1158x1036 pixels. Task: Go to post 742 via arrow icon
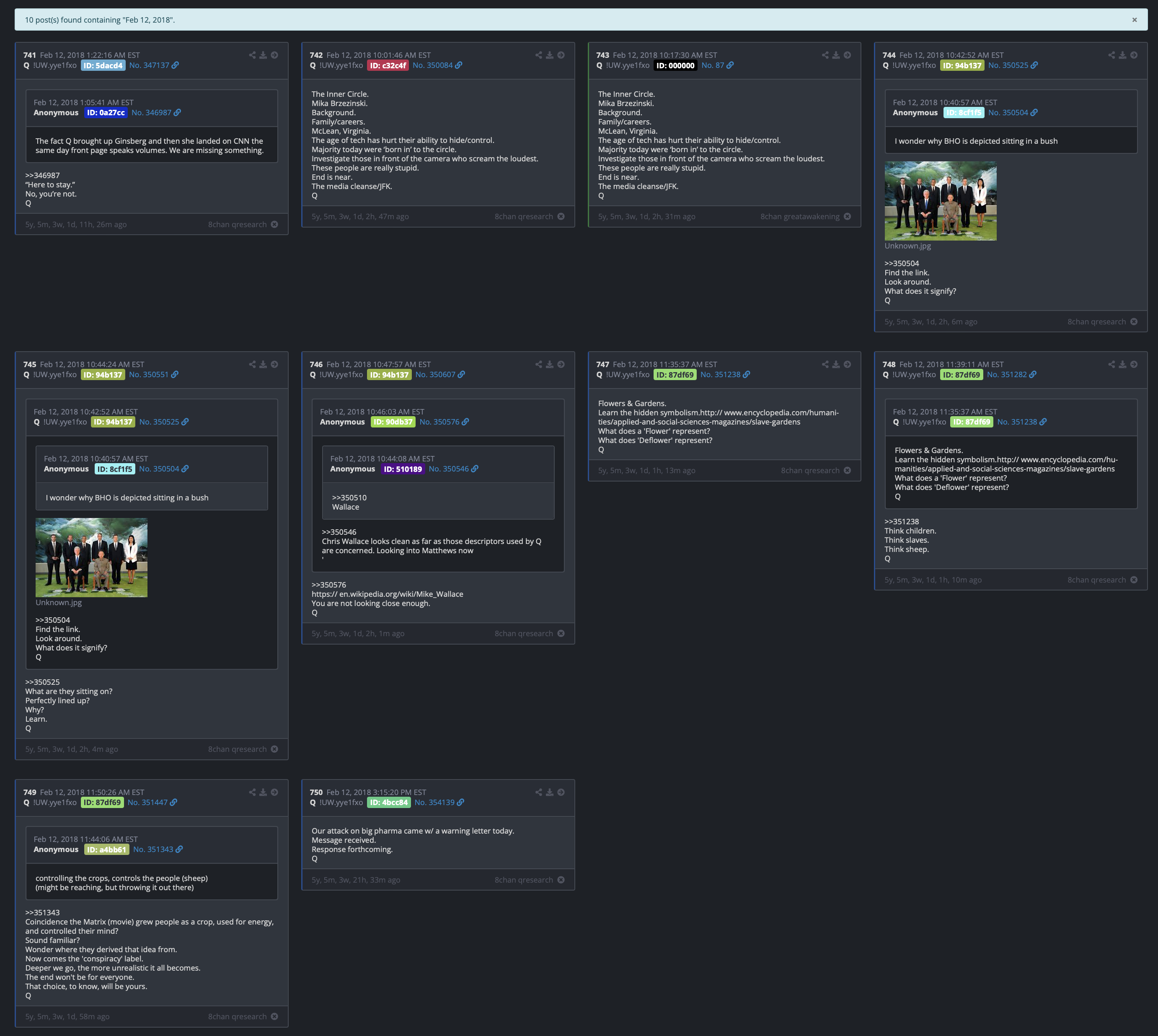click(x=561, y=55)
